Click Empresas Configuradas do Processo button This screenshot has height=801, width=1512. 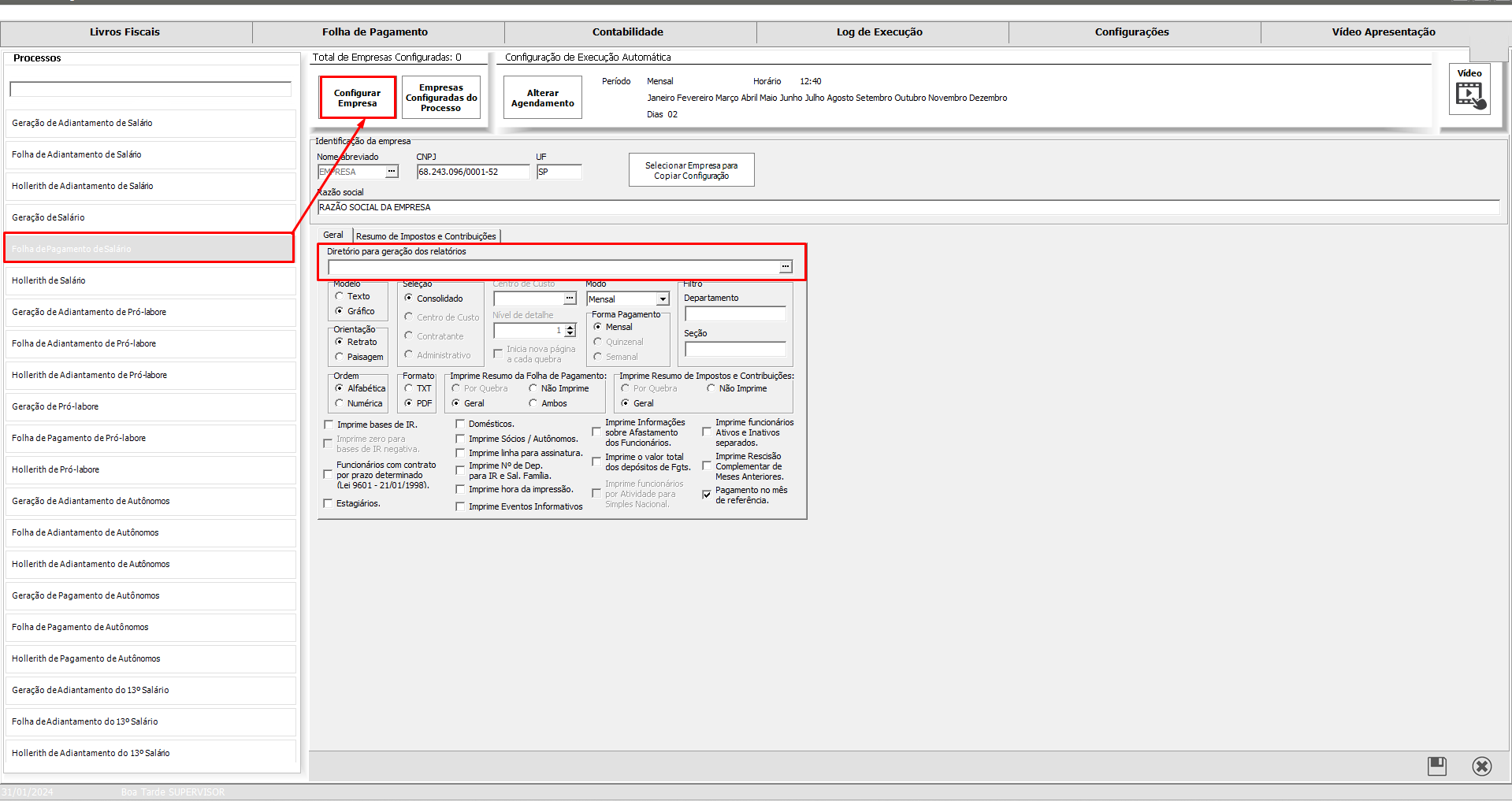coord(441,98)
